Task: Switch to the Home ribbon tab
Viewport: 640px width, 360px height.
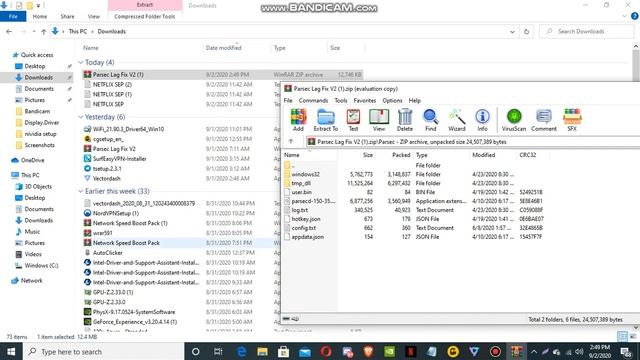Action: [x=40, y=16]
